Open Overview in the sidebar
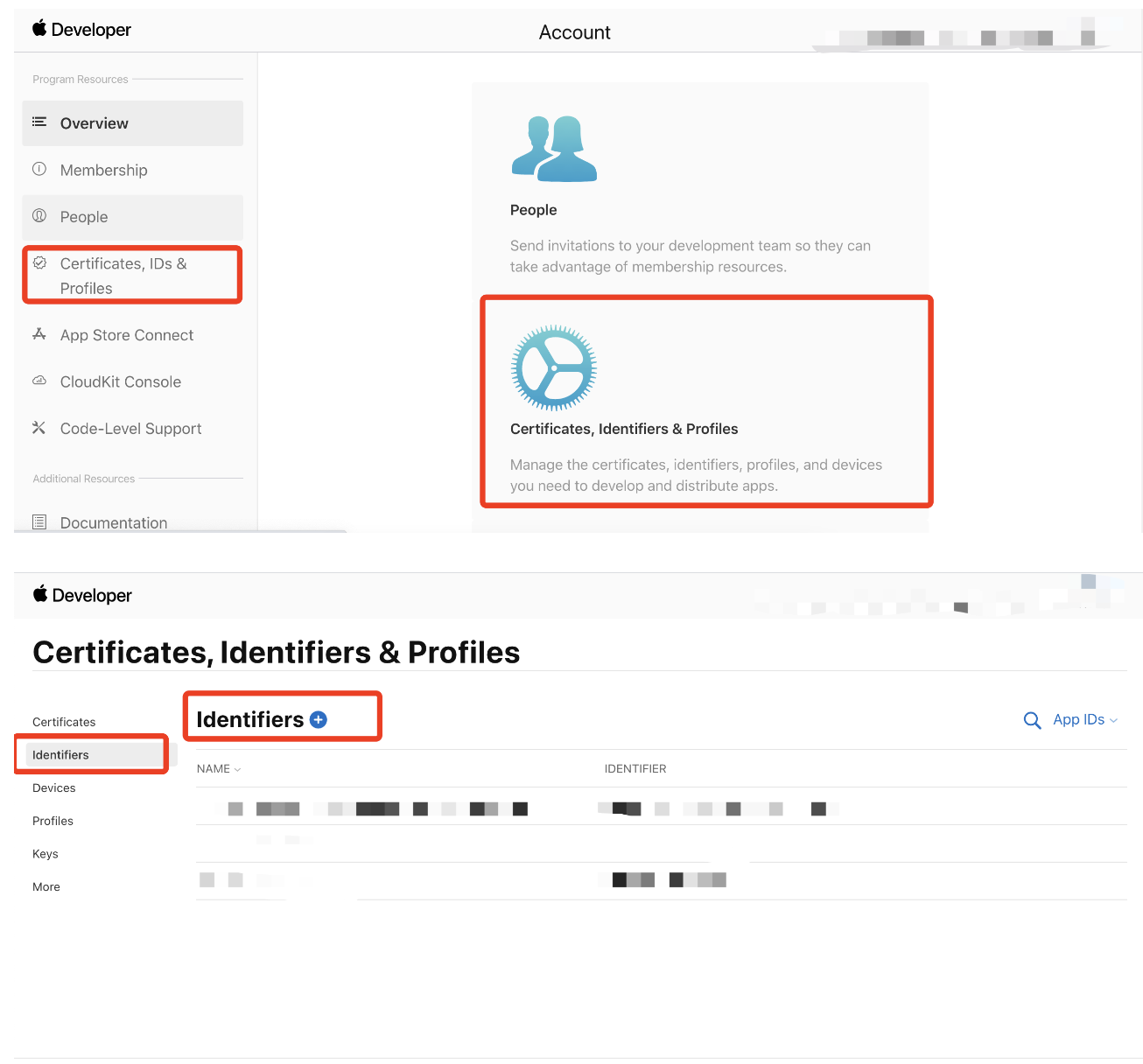 [x=132, y=123]
